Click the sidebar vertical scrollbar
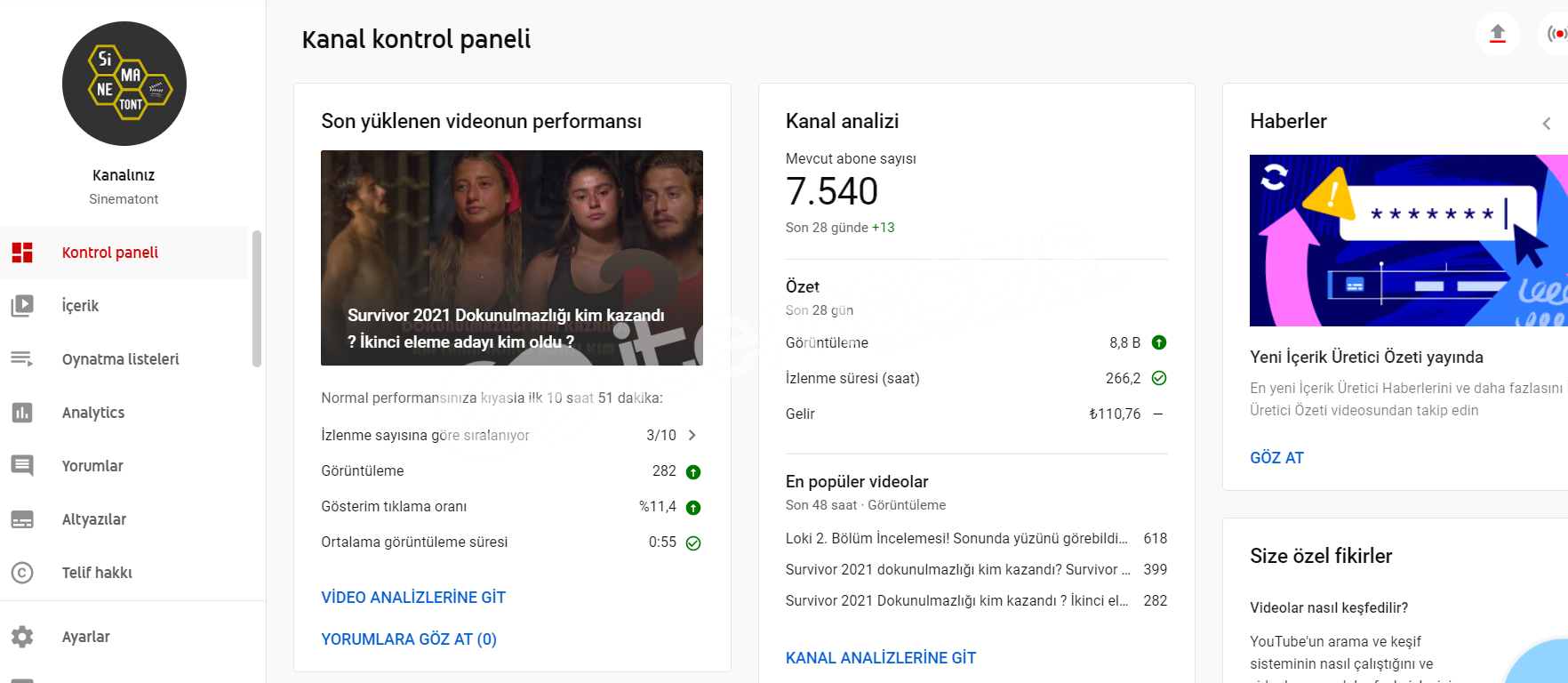 257,299
